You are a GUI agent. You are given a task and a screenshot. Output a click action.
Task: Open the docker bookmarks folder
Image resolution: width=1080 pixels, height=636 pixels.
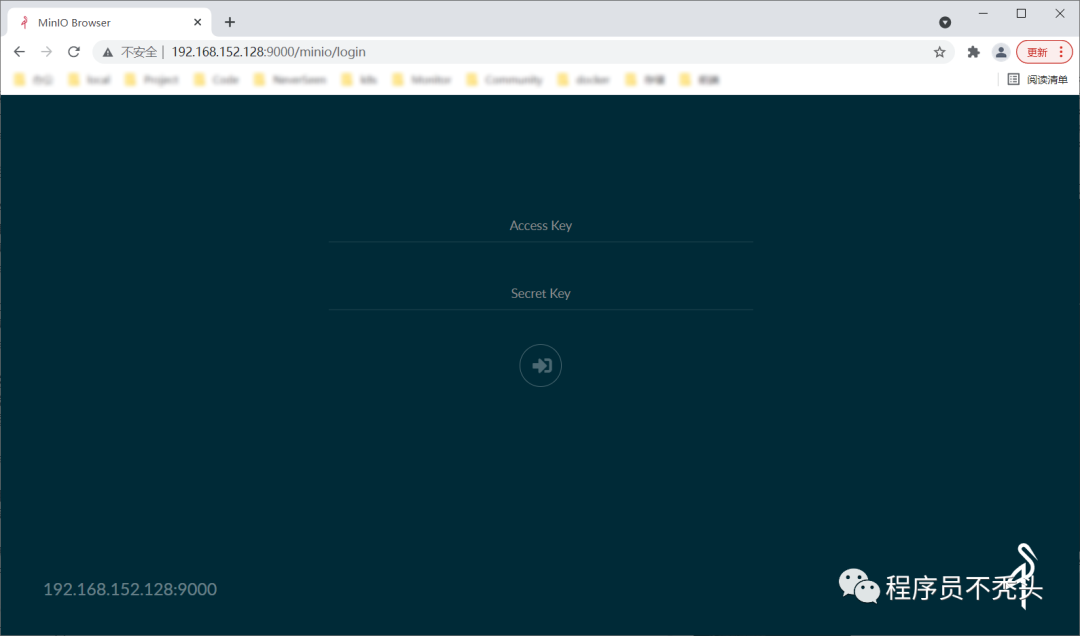pyautogui.click(x=584, y=79)
